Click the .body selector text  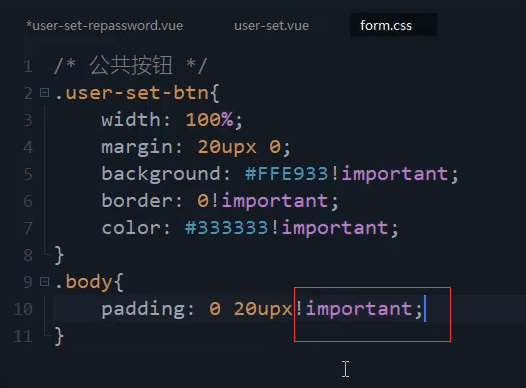click(x=84, y=281)
